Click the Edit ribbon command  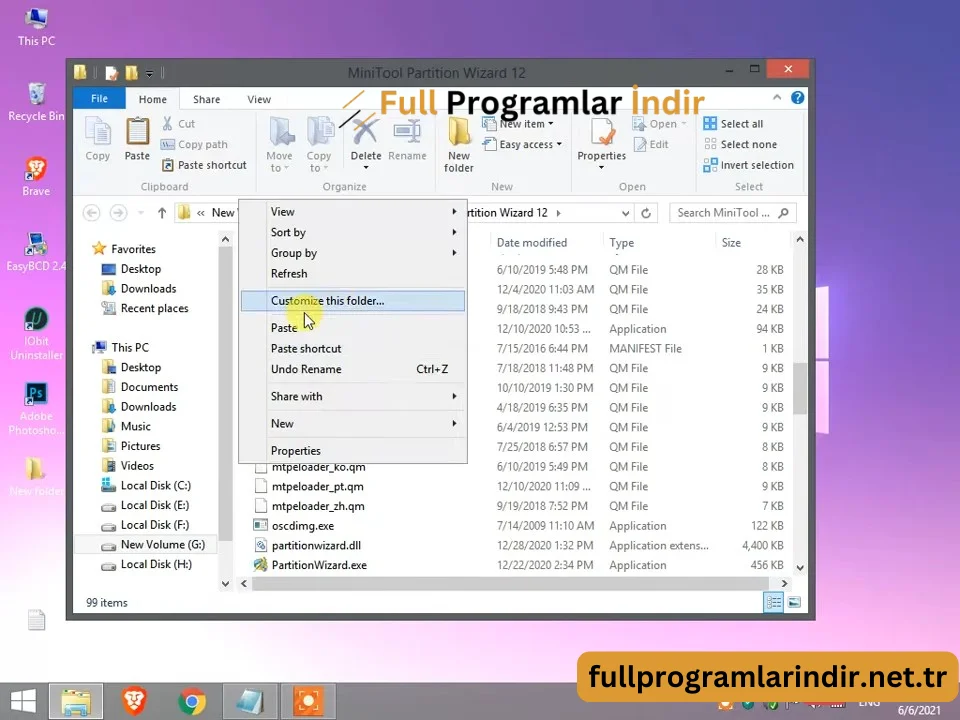(x=651, y=144)
